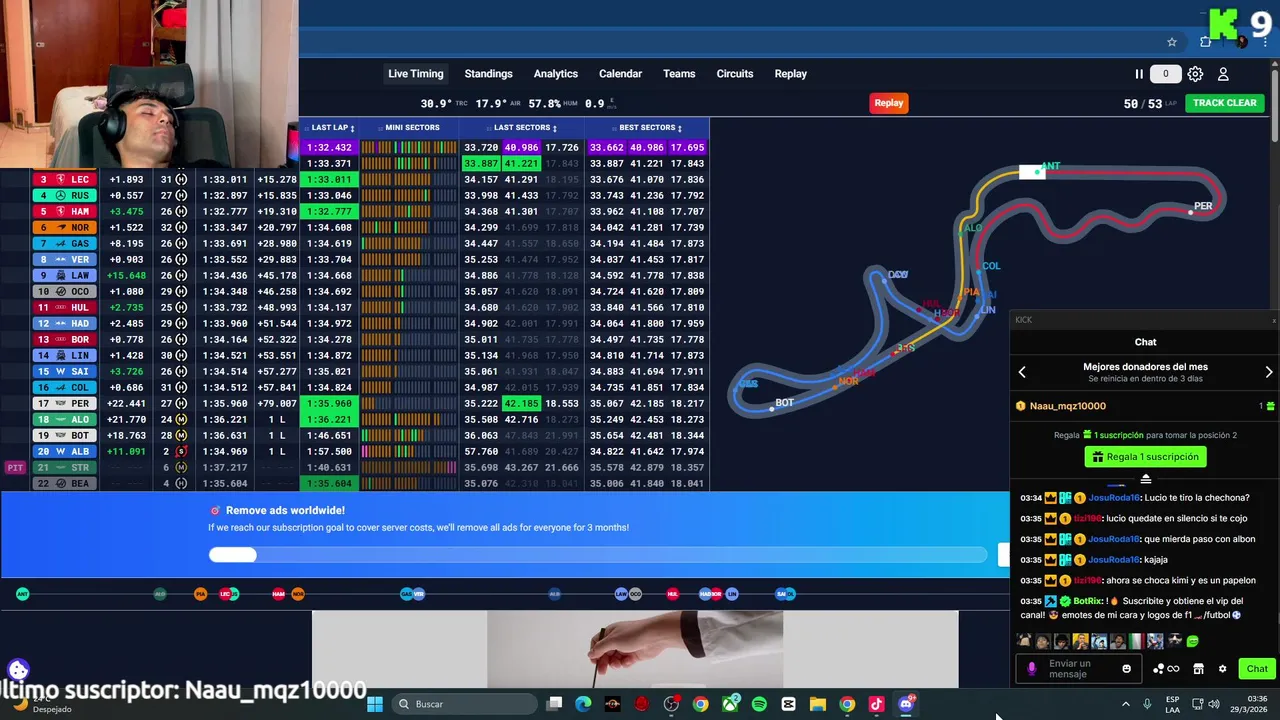The image size is (1280, 720).
Task: Collapse the donors panel with eject arrow
Action: (x=1145, y=480)
